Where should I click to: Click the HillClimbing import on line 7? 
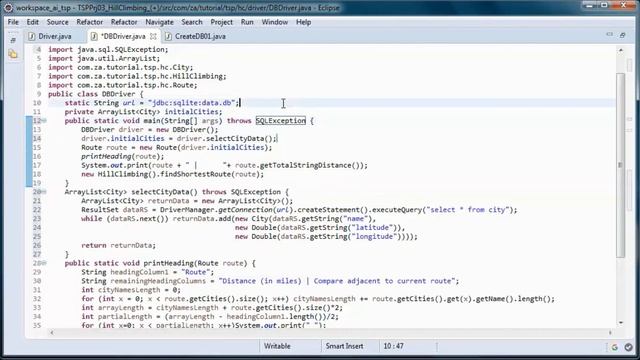click(137, 76)
